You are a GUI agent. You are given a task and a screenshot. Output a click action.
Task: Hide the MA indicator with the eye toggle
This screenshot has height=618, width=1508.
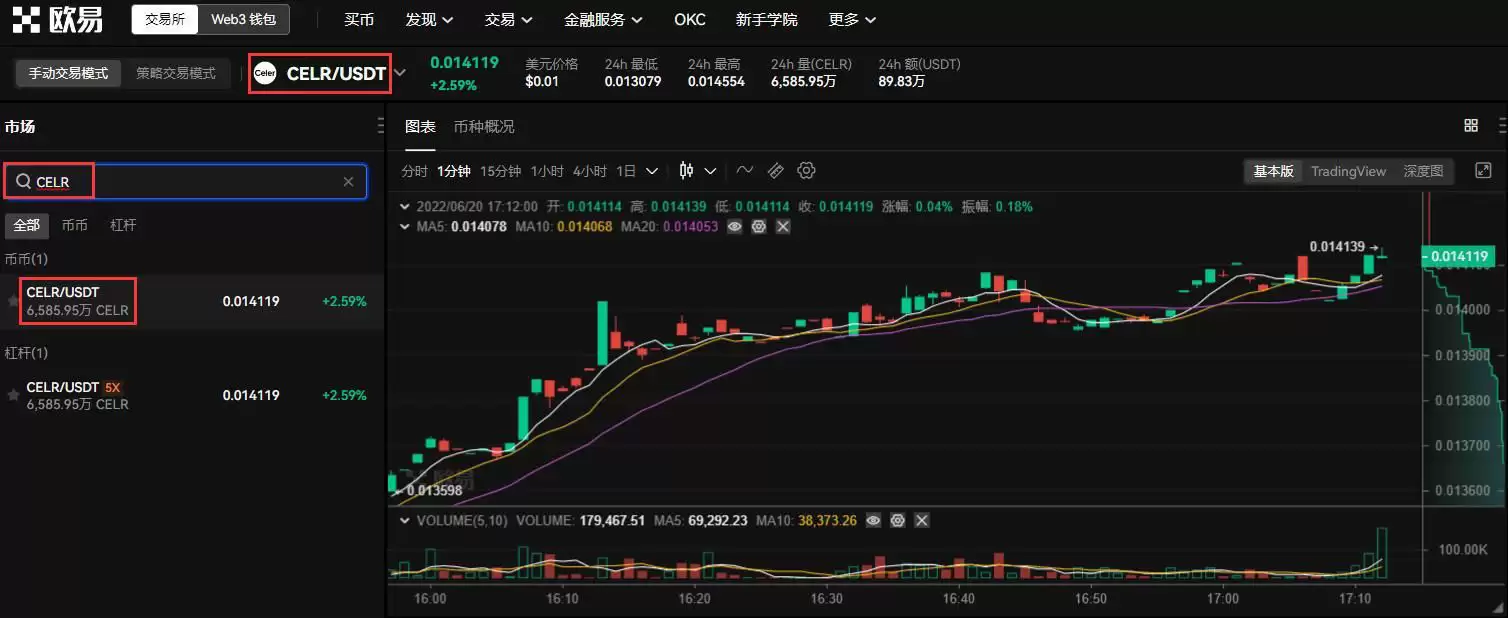click(x=735, y=227)
